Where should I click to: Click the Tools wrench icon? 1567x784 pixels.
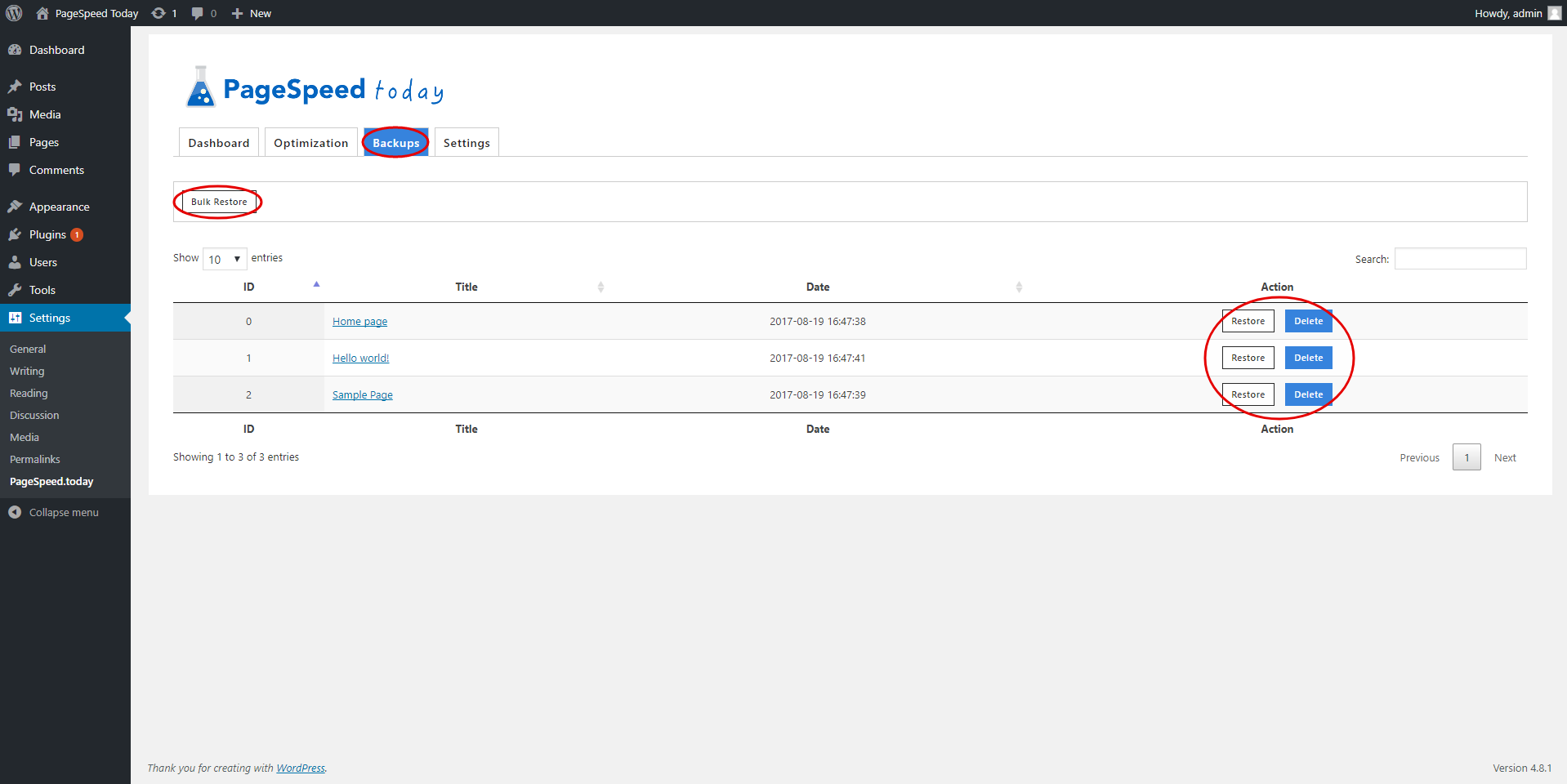15,290
